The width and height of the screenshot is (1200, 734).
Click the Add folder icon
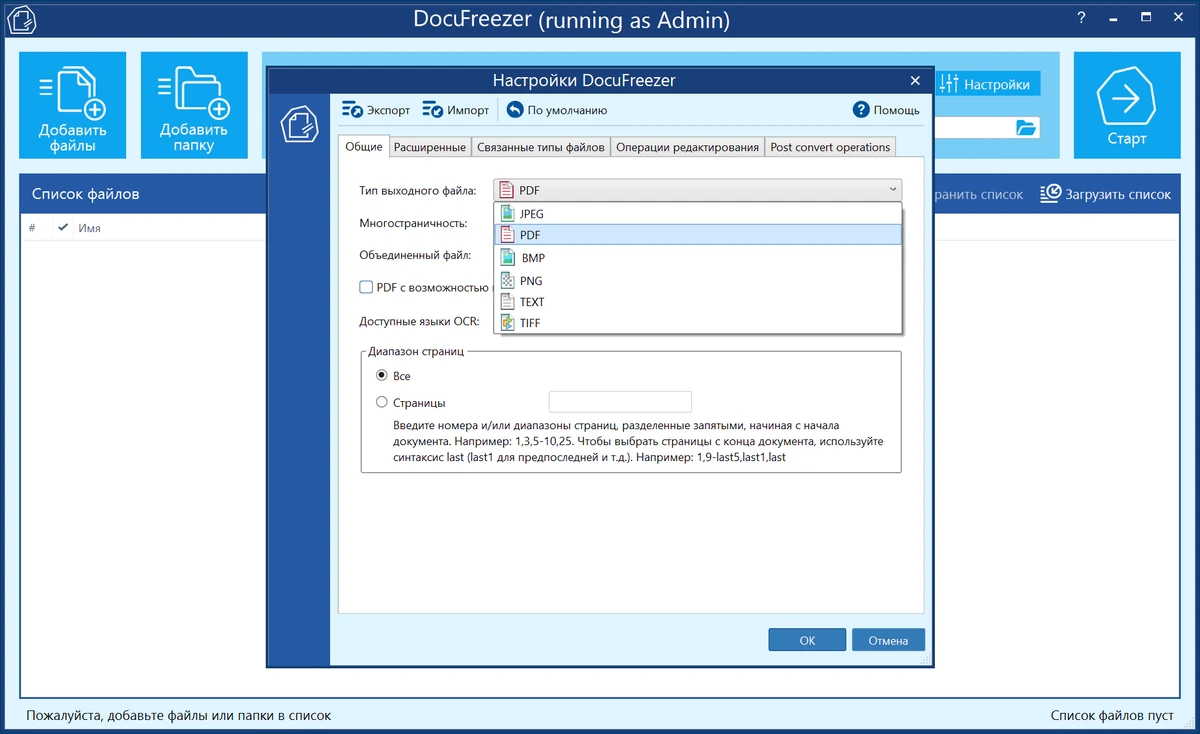coord(194,92)
